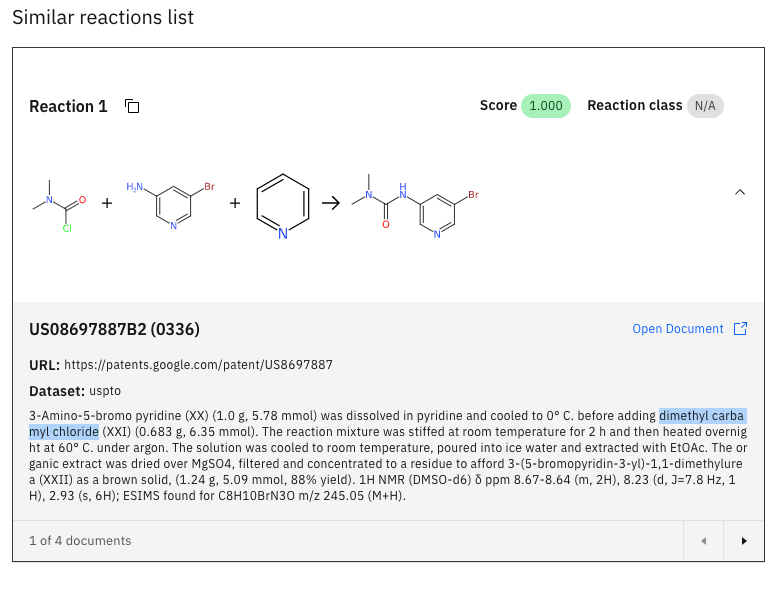
Task: Select the pyridine molecule structure
Action: [283, 206]
